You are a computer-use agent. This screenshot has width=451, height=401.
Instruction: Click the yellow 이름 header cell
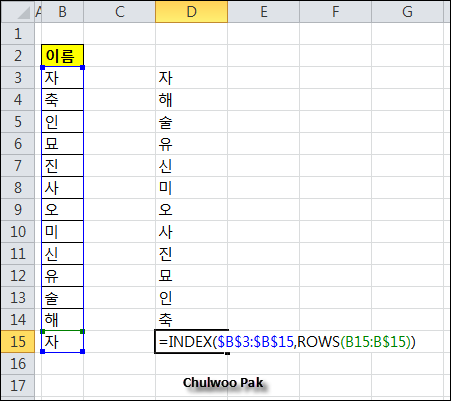point(62,56)
